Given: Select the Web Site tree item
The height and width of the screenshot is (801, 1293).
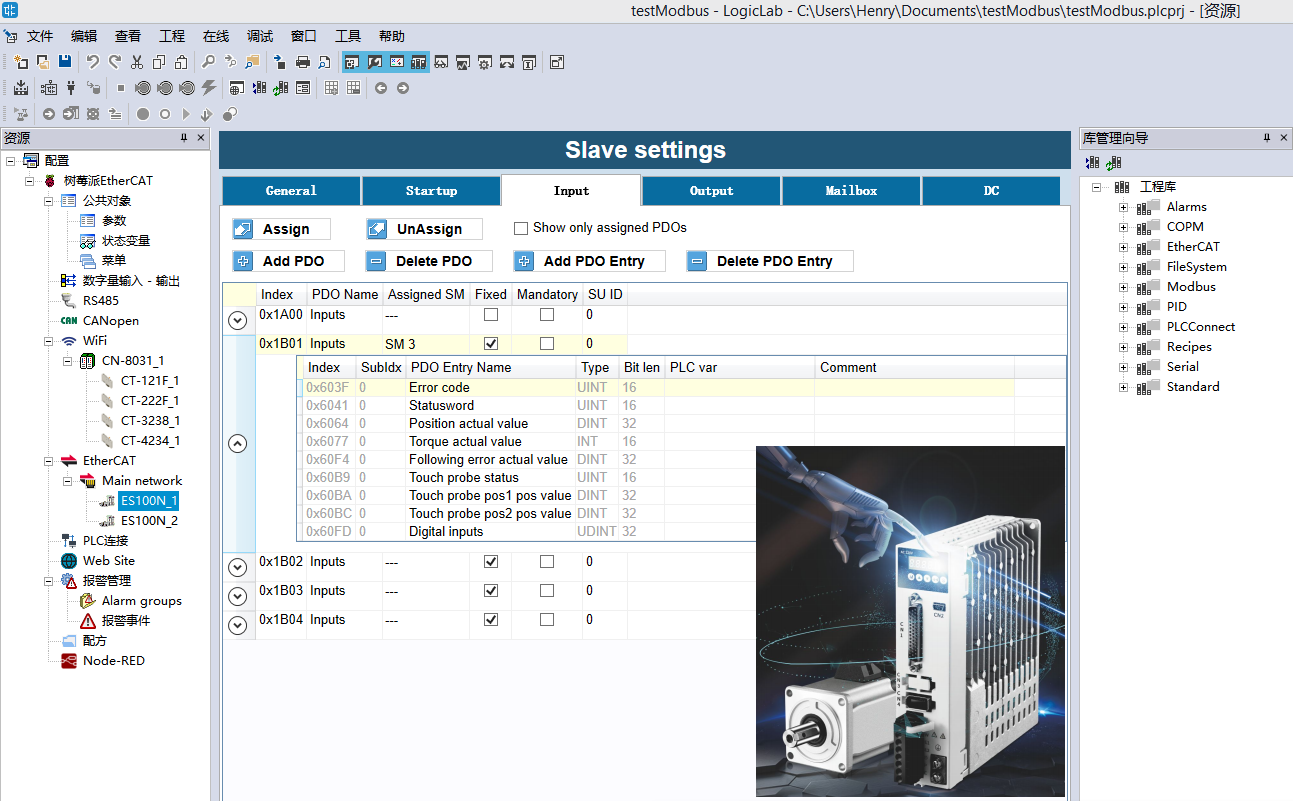Looking at the screenshot, I should pyautogui.click(x=109, y=561).
